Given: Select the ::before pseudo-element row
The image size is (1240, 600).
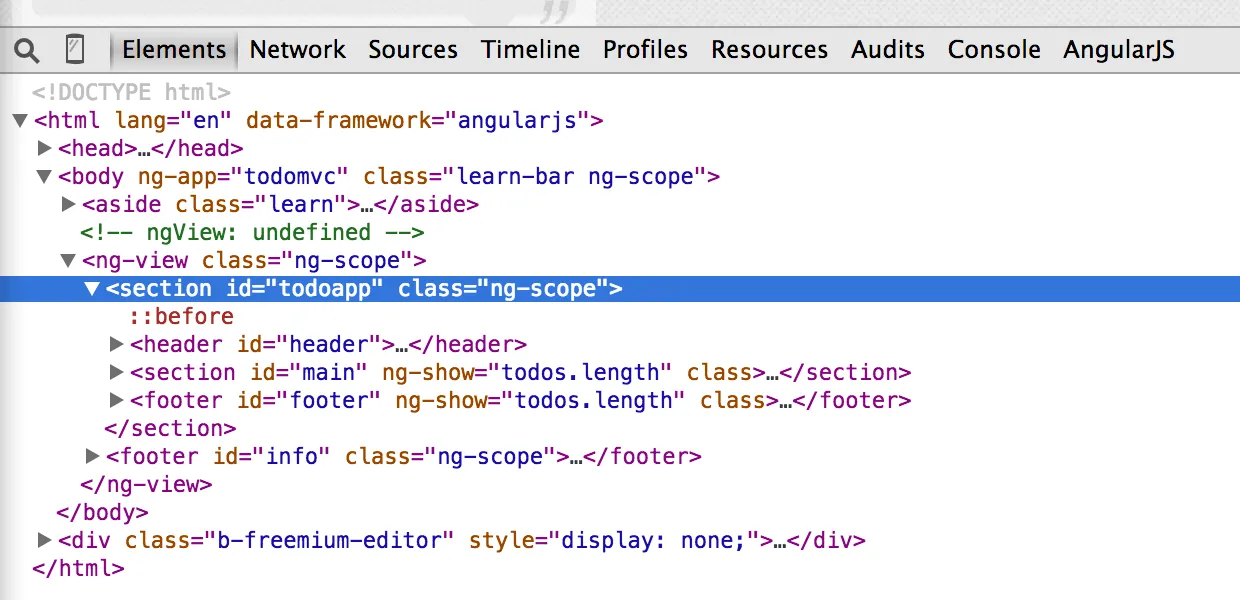Looking at the screenshot, I should (x=180, y=317).
